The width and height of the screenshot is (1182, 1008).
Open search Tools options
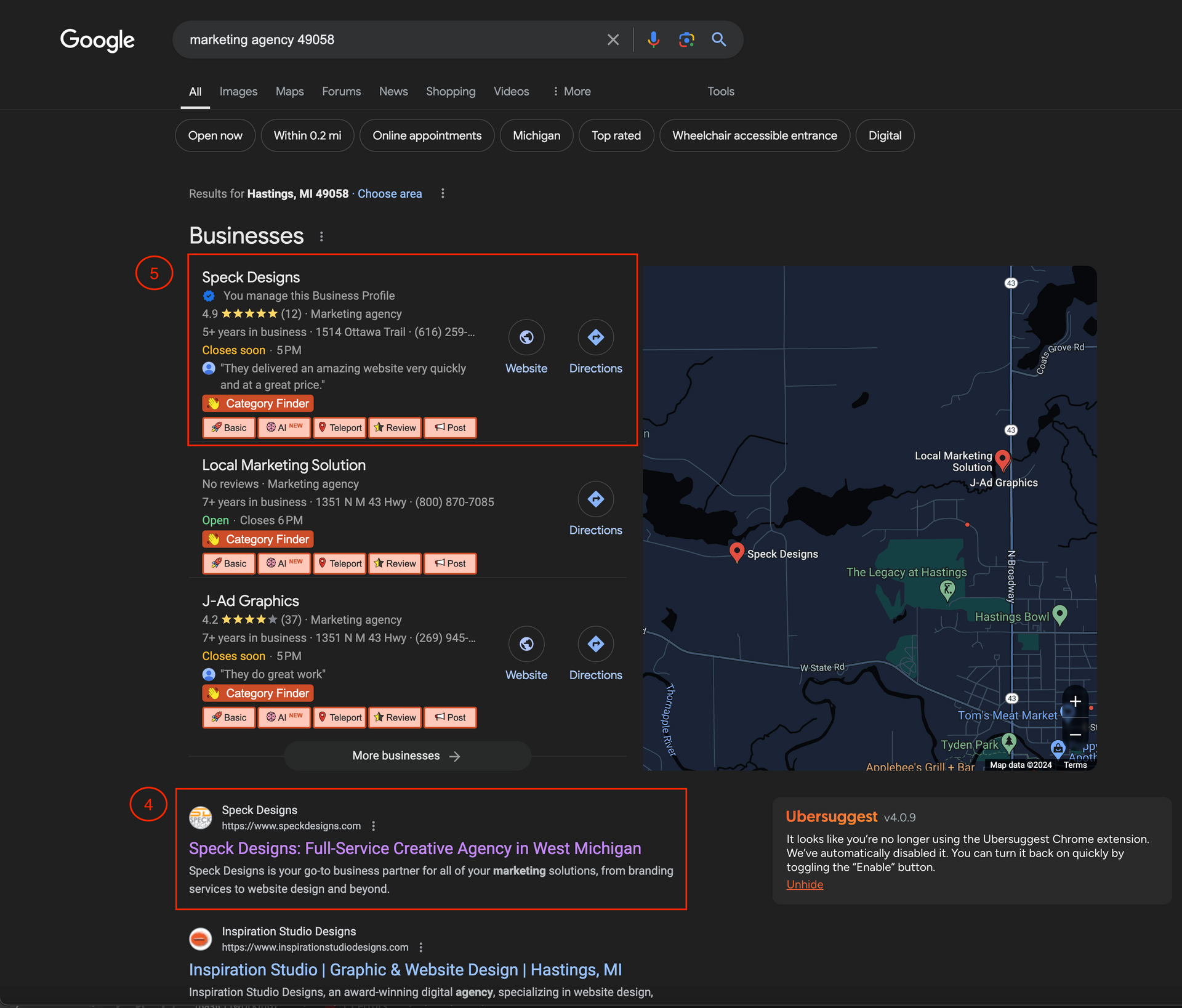(721, 92)
